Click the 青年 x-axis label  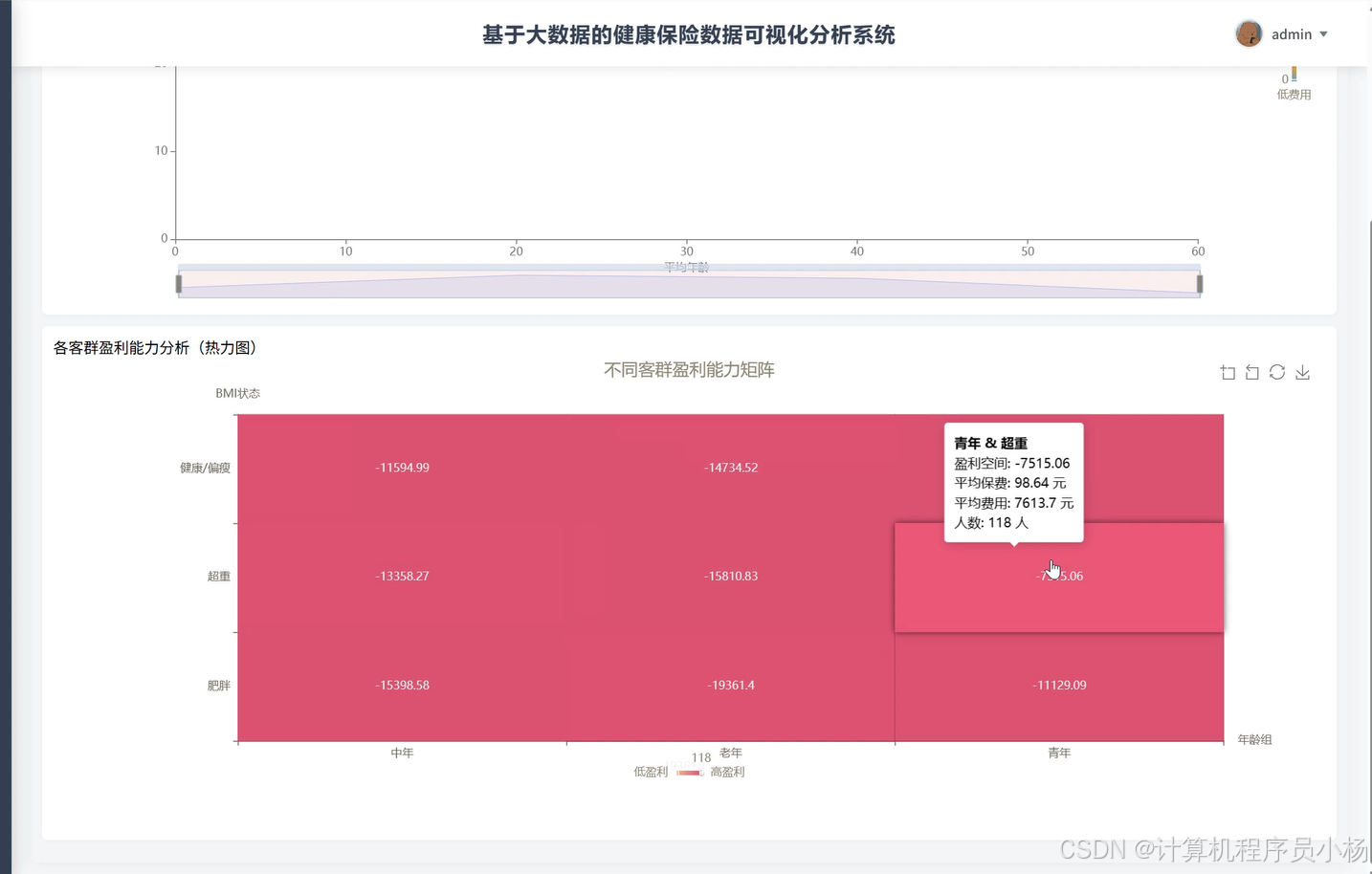1059,754
